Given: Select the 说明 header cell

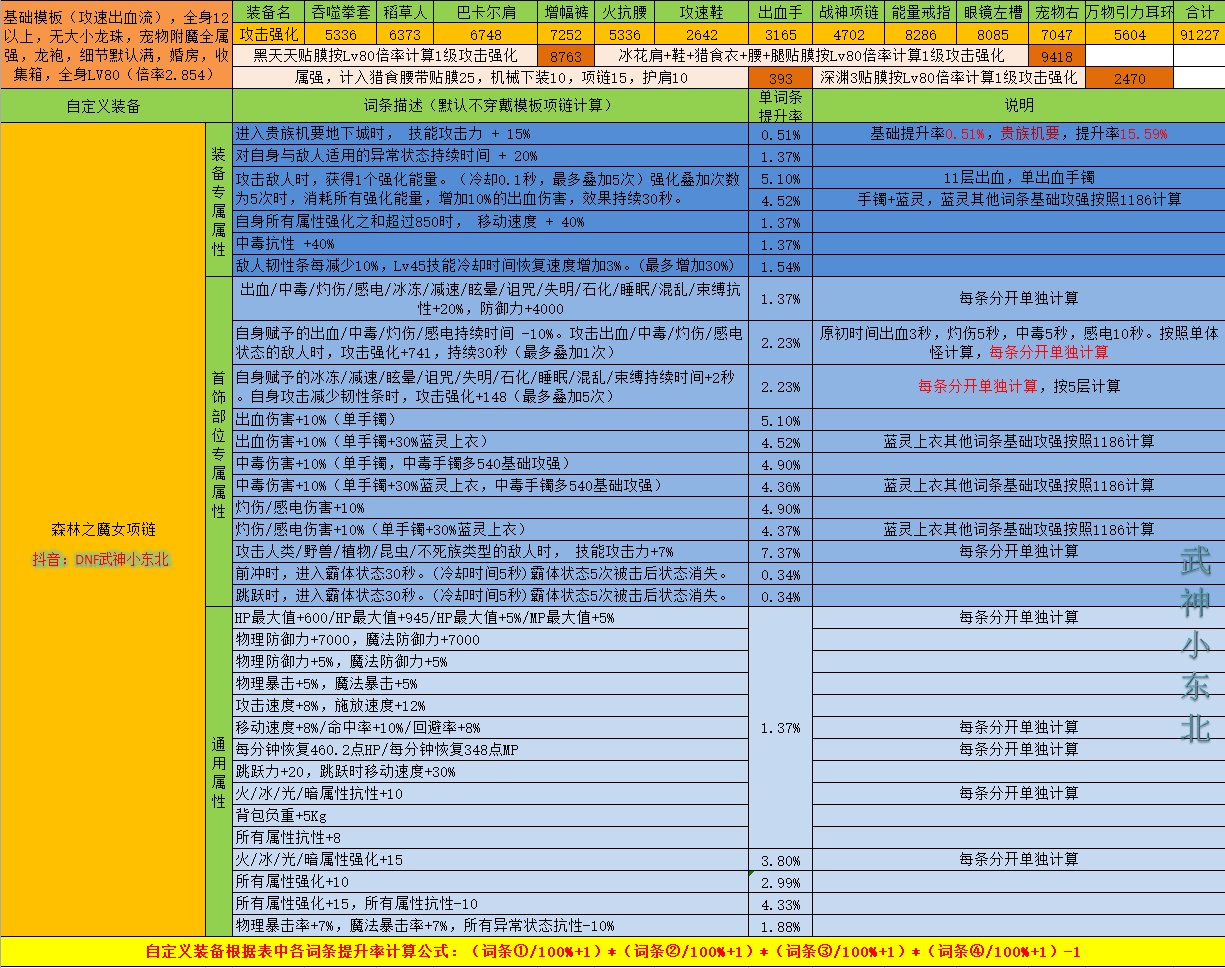Looking at the screenshot, I should (x=1018, y=106).
